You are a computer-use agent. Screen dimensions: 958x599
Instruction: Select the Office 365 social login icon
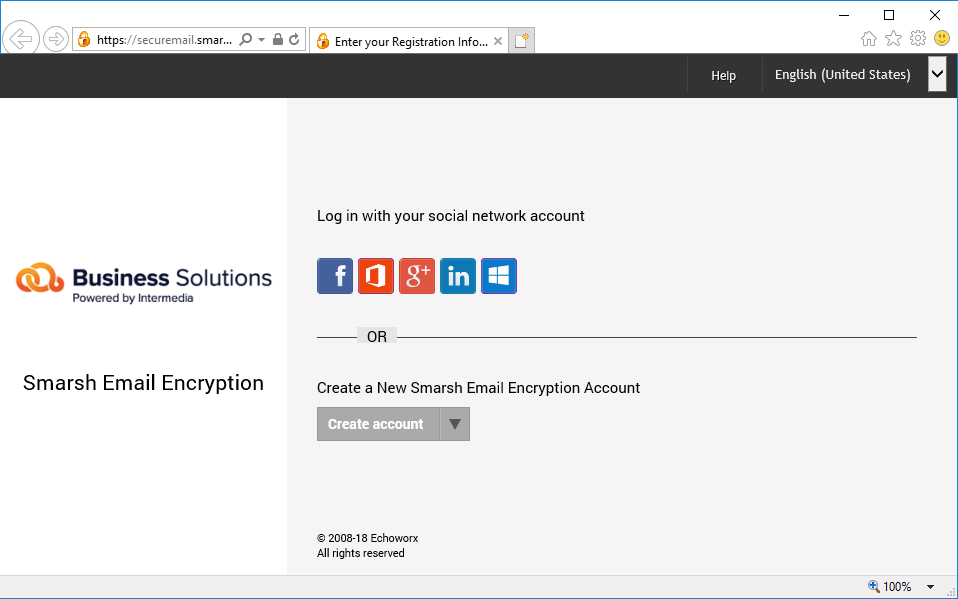pos(376,276)
